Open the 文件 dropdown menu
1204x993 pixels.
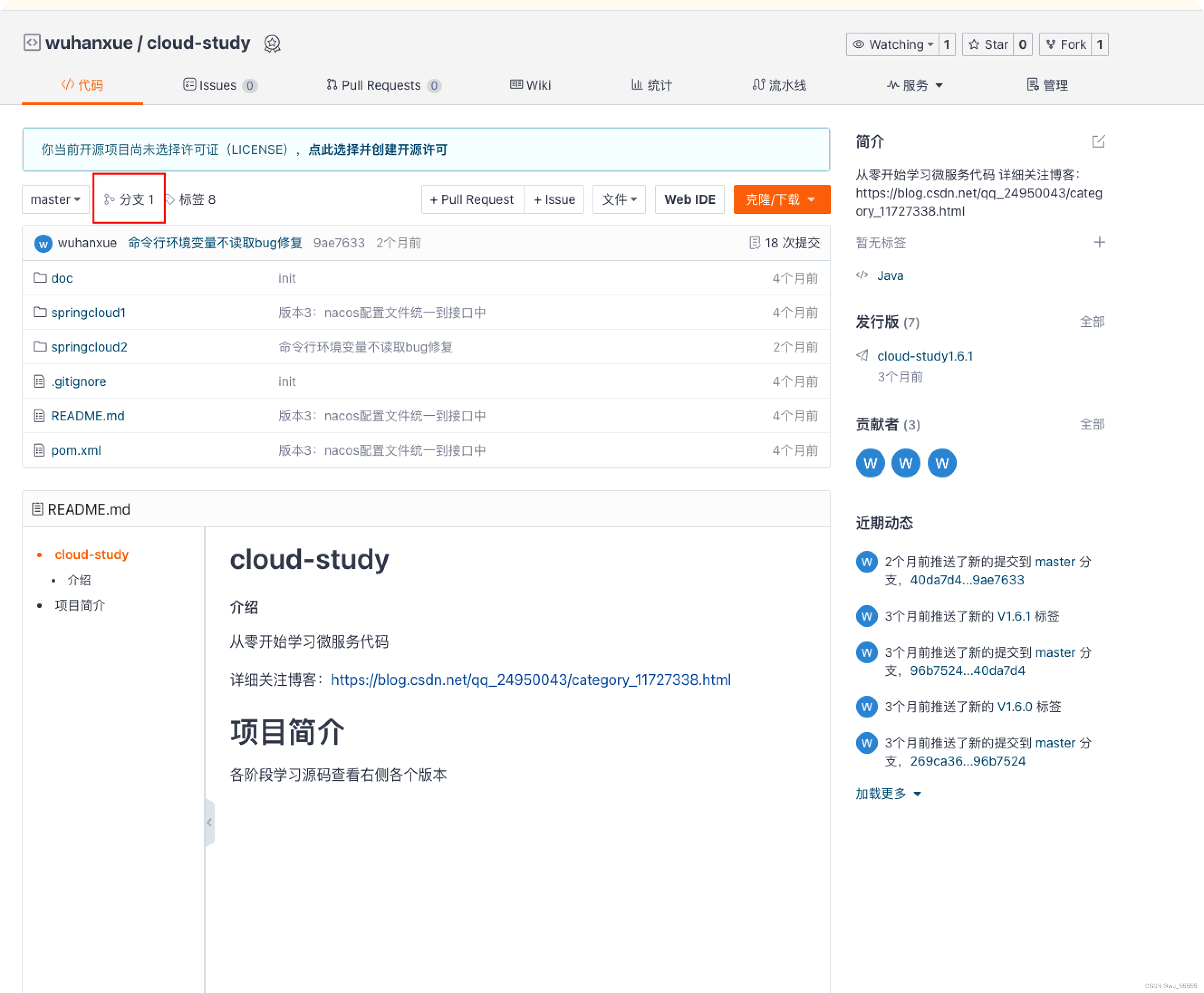point(619,200)
